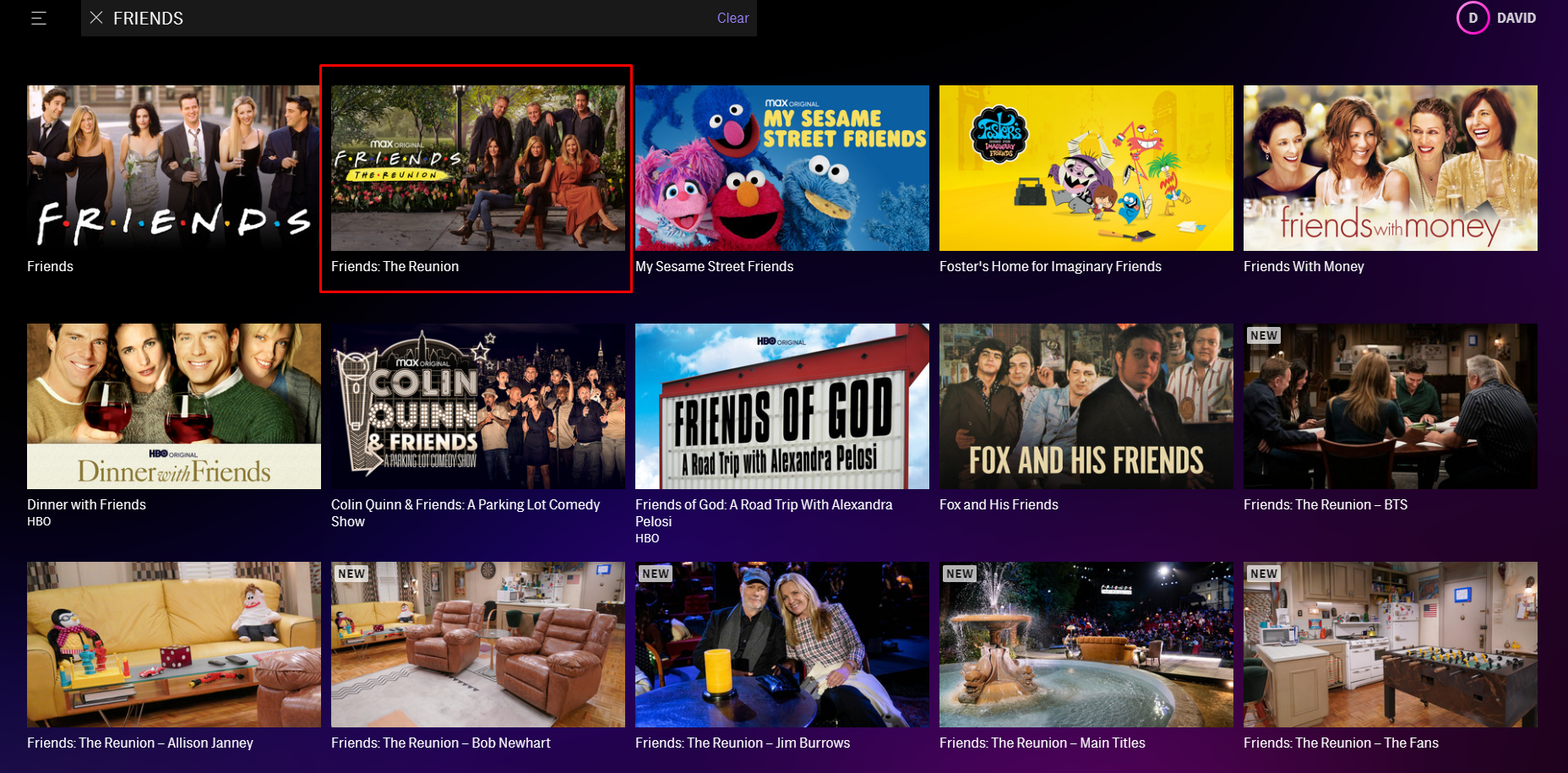Click 'Friends With Money' title text
This screenshot has height=773, width=1568.
pyautogui.click(x=1304, y=266)
